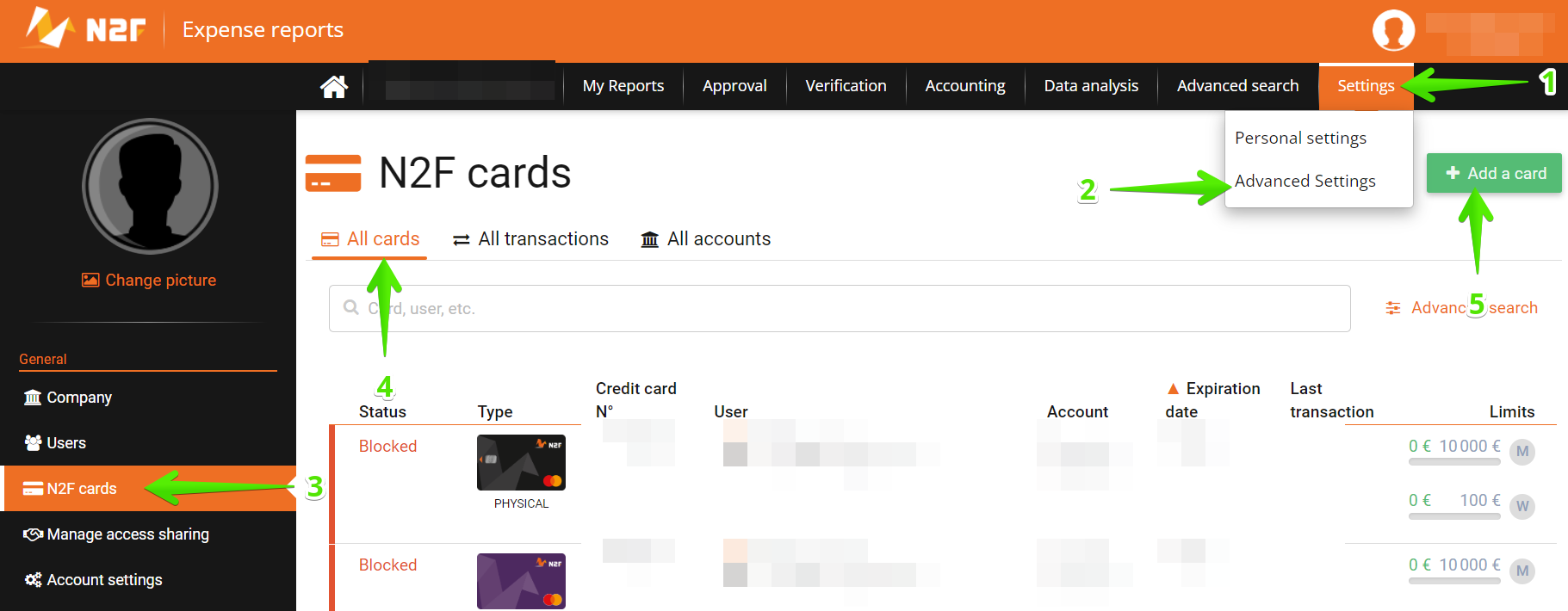This screenshot has width=1568, height=611.
Task: Open Accounting menu
Action: click(965, 86)
